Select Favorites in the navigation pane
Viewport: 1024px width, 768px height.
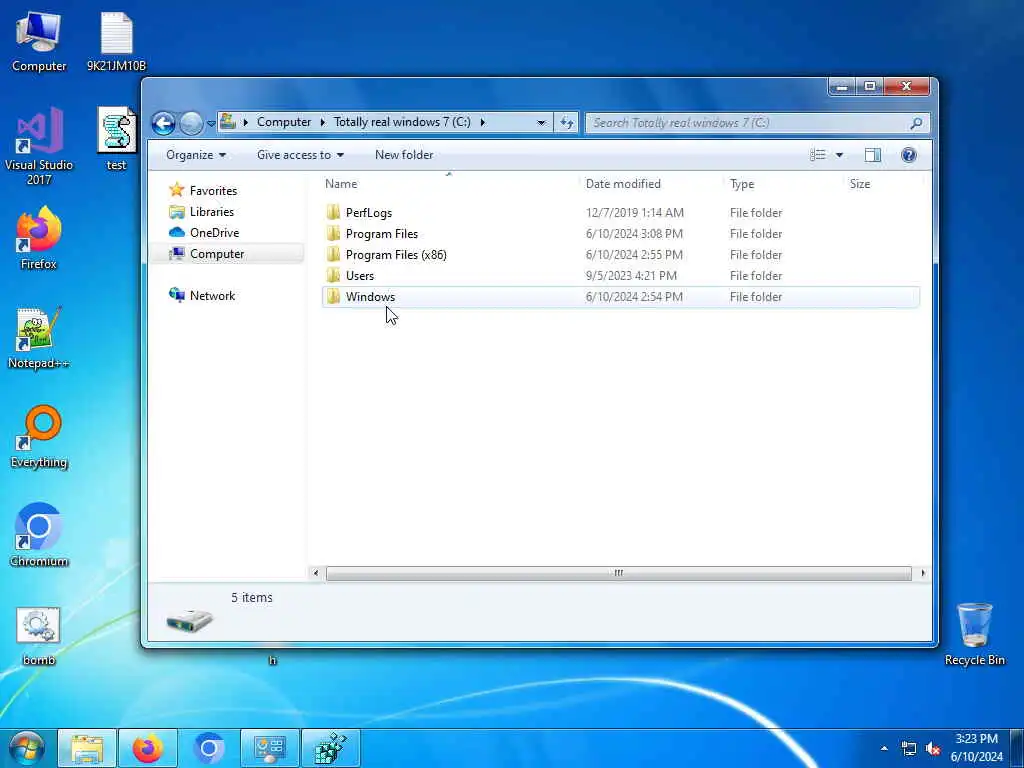pos(213,191)
